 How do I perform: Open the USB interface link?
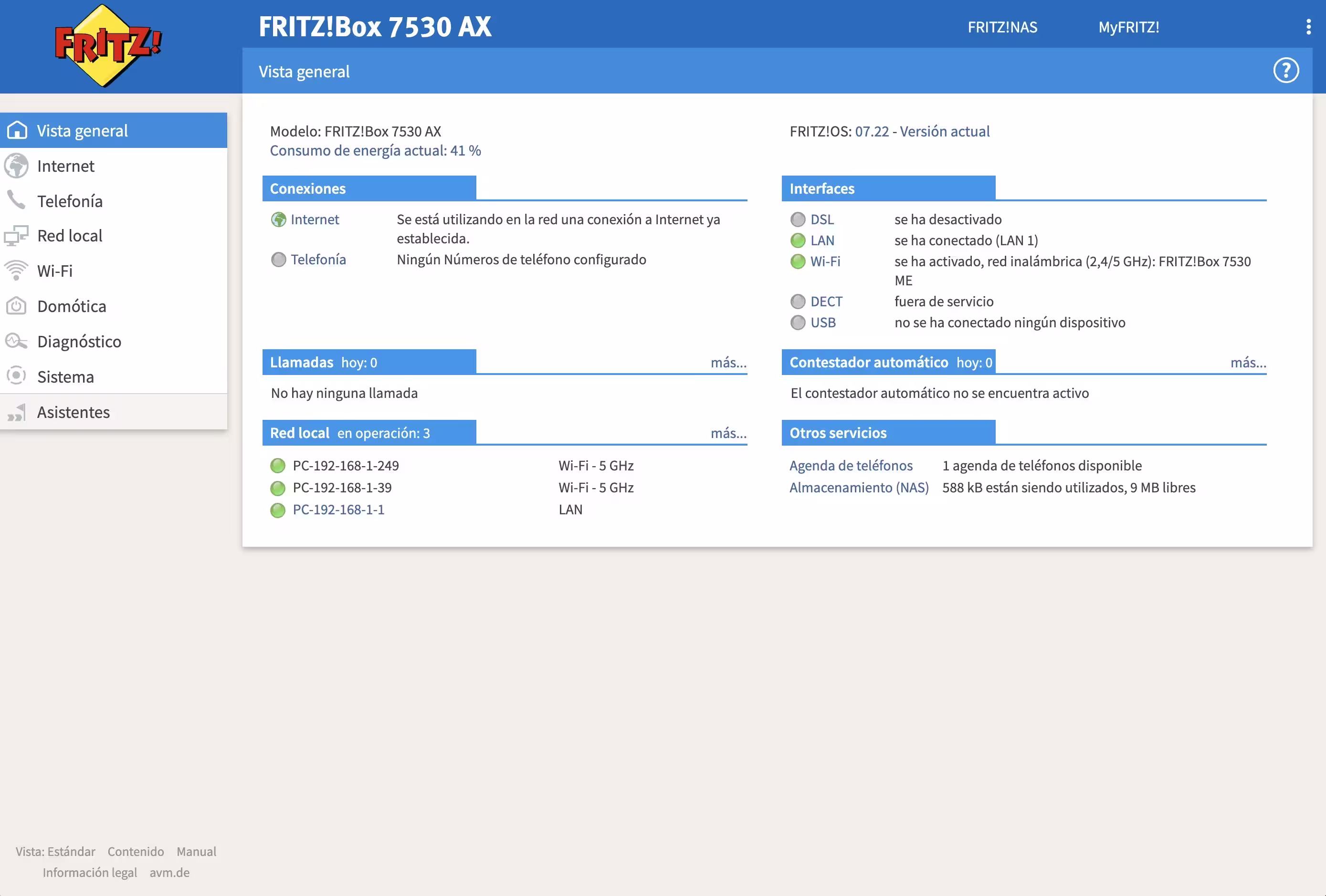click(x=823, y=323)
